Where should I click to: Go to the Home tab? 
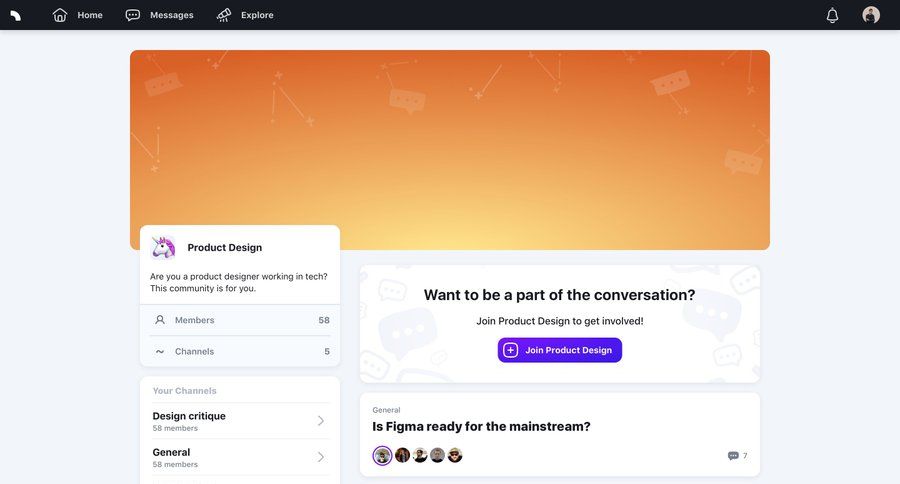pyautogui.click(x=90, y=15)
